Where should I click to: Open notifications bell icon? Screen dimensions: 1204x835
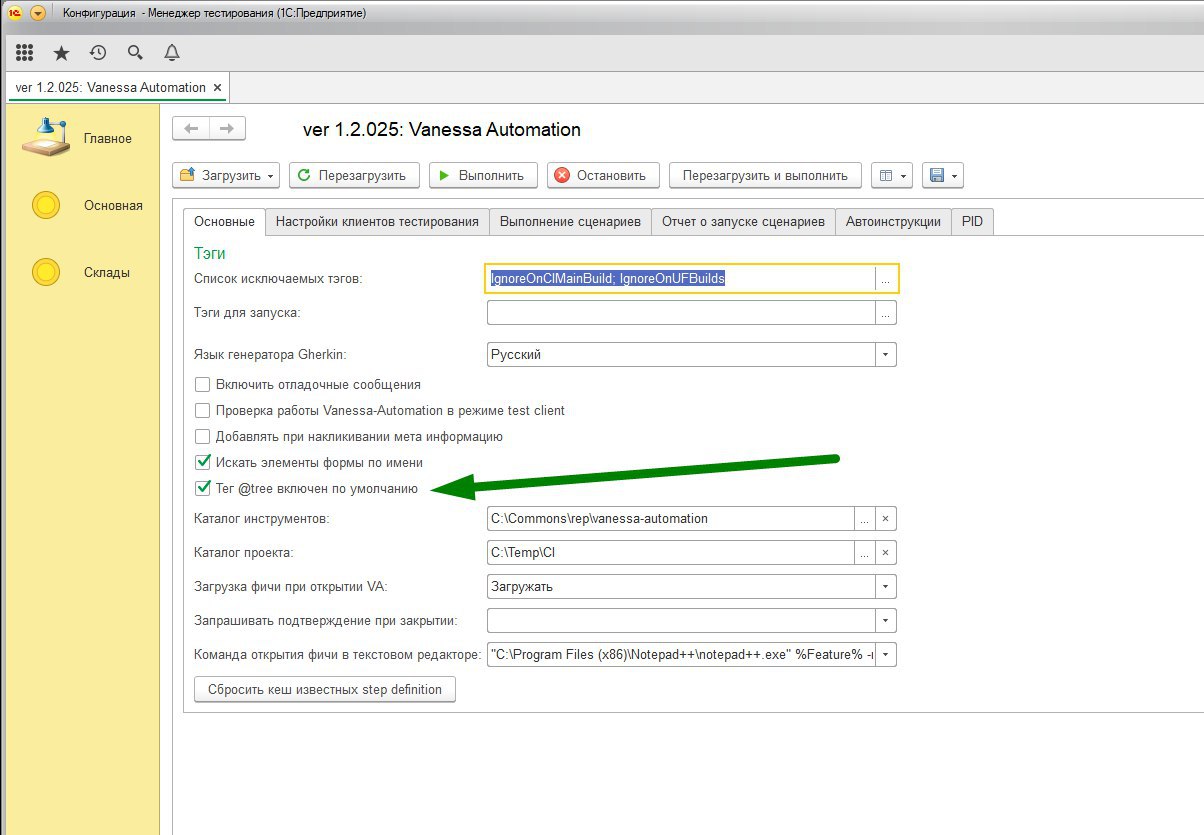point(171,53)
